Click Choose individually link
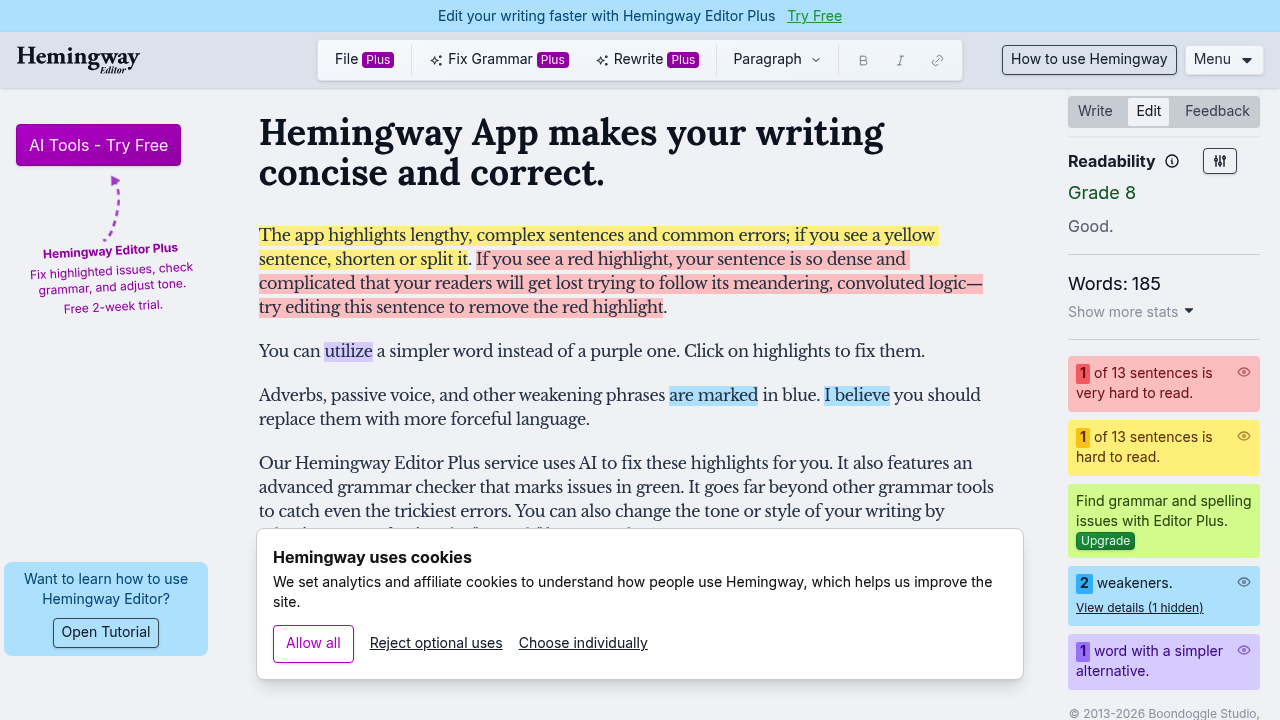This screenshot has height=720, width=1280. tap(583, 643)
